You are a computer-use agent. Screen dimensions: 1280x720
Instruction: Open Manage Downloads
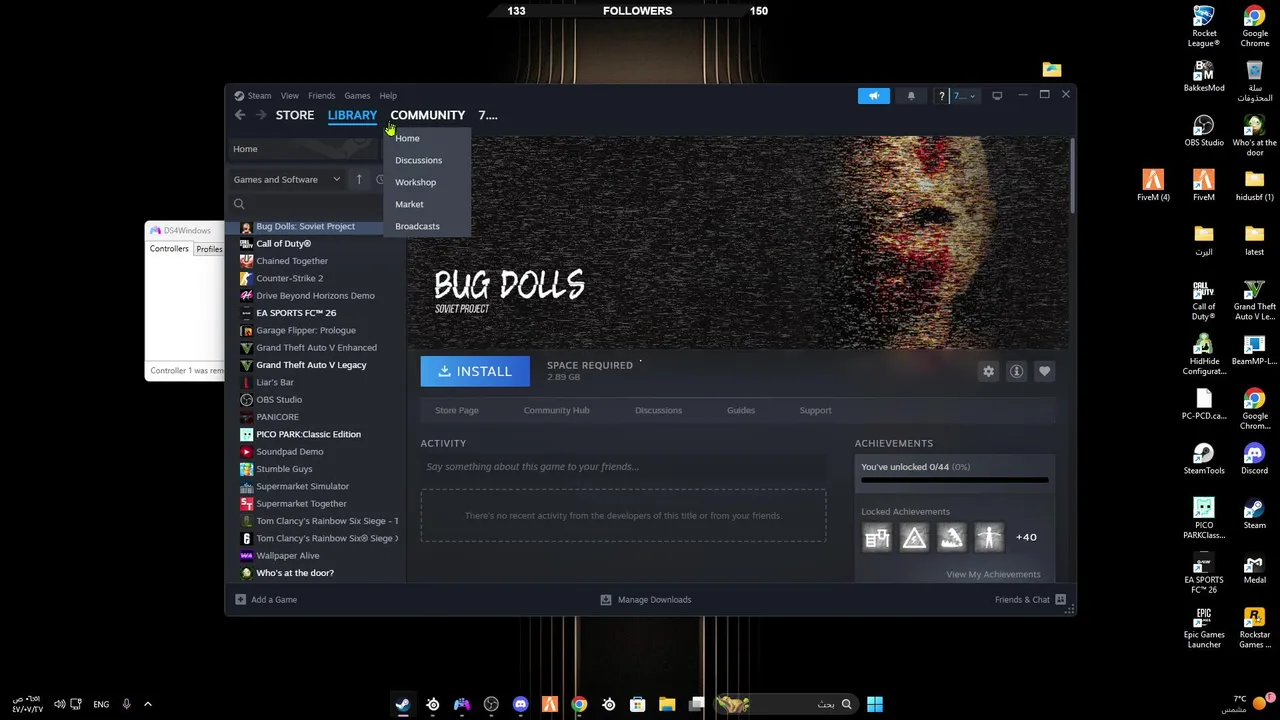[x=645, y=600]
